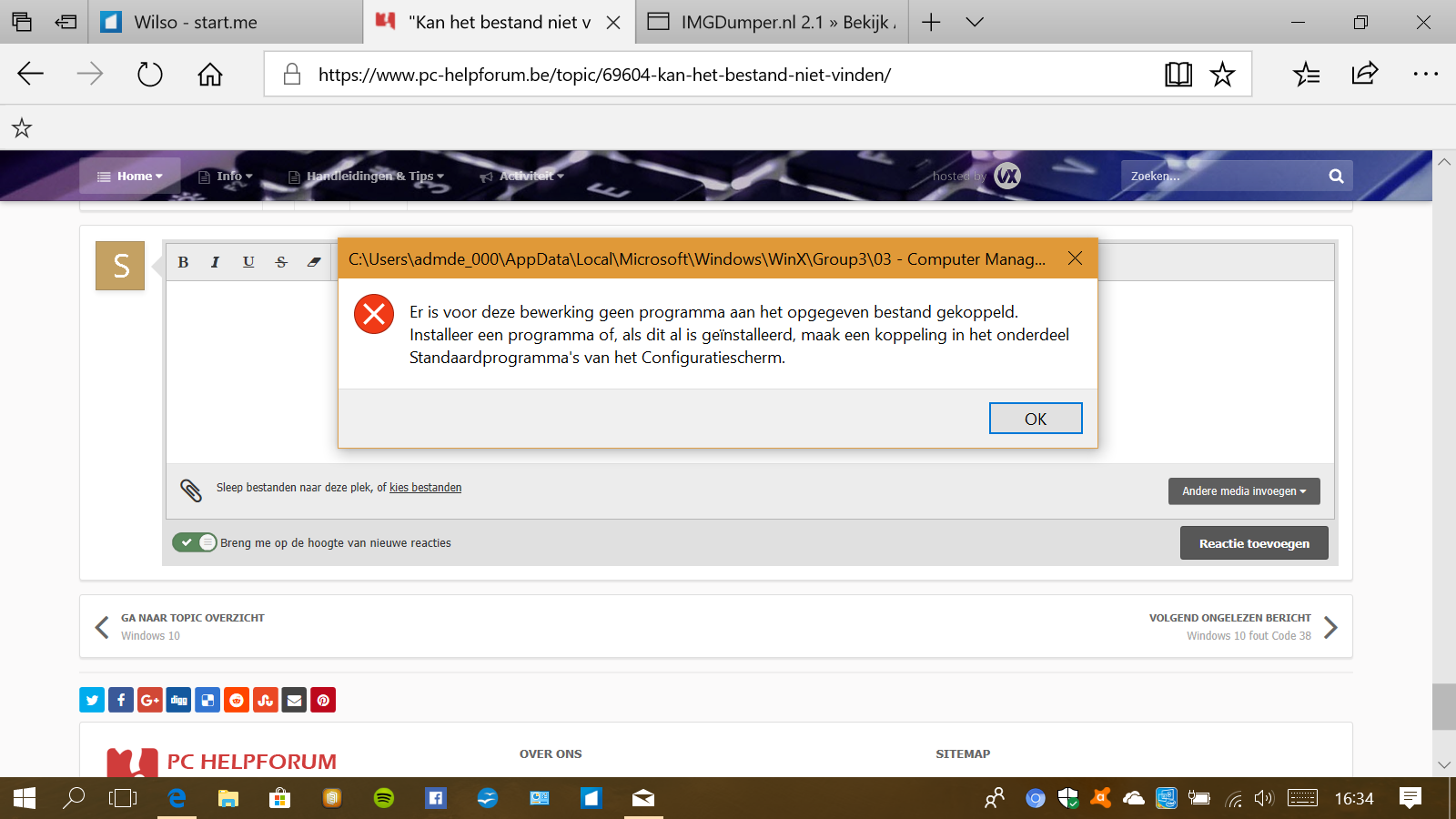Apply underline formatting in editor
The height and width of the screenshot is (819, 1456).
pos(248,262)
